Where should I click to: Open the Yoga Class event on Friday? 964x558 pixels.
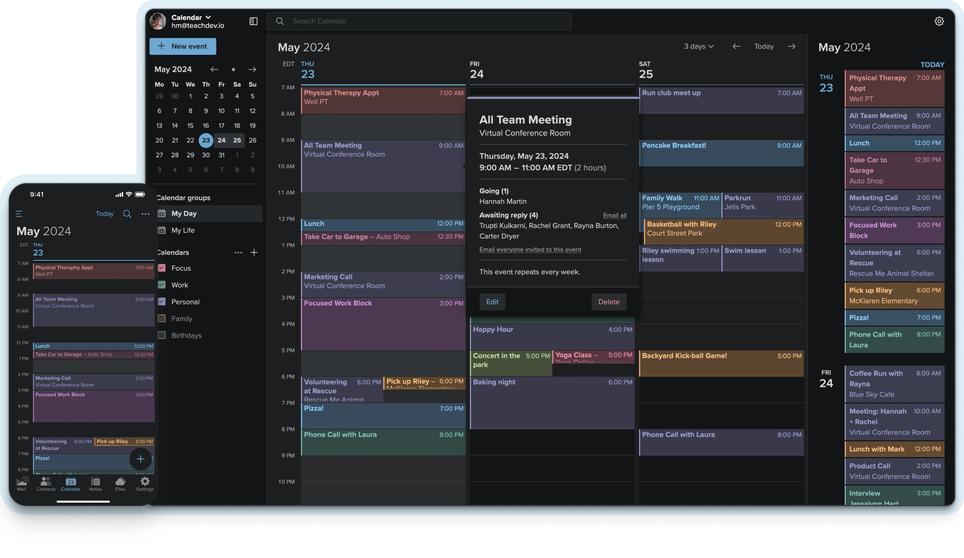tap(594, 356)
